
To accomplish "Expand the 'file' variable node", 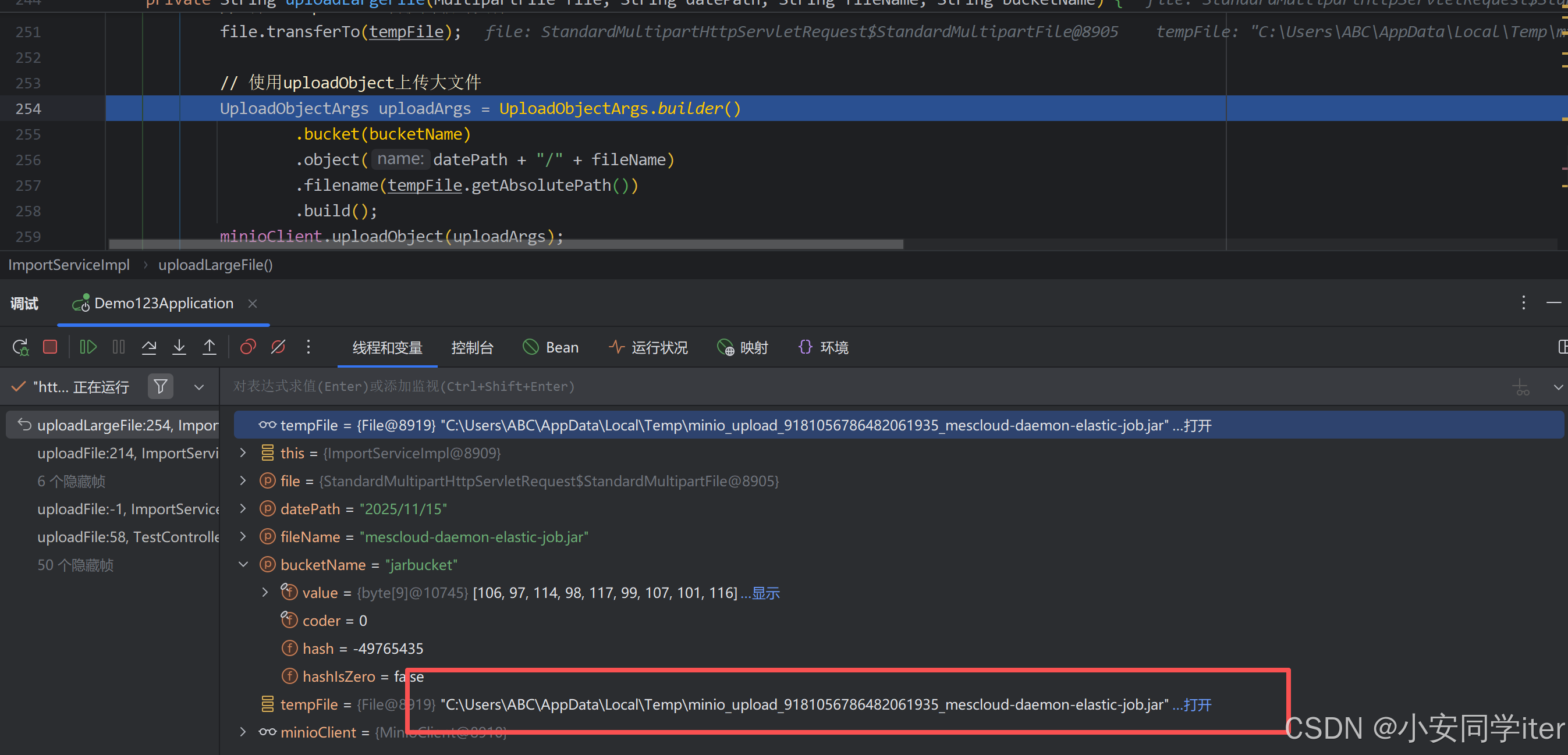I will 243,480.
